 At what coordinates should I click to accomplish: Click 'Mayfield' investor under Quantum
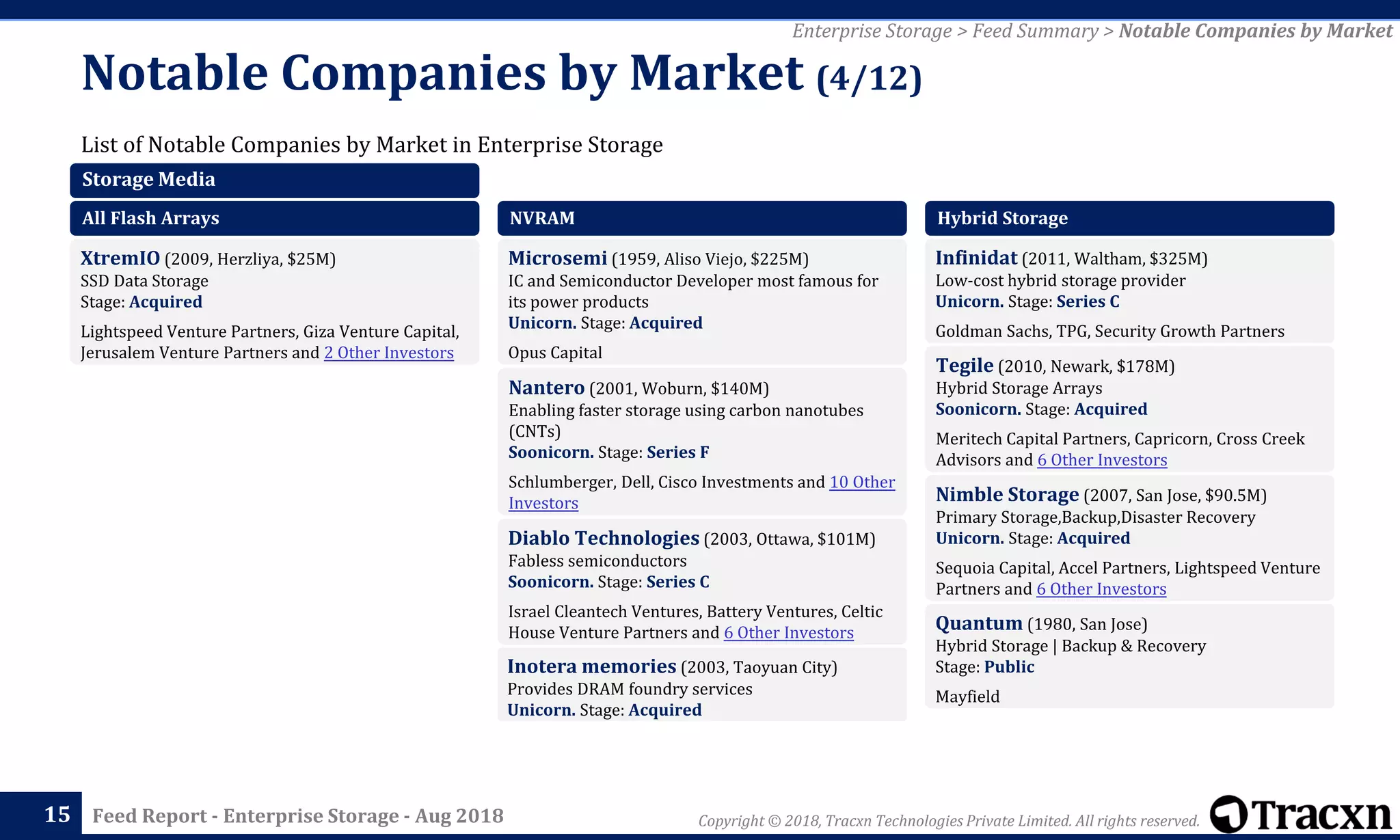(967, 697)
